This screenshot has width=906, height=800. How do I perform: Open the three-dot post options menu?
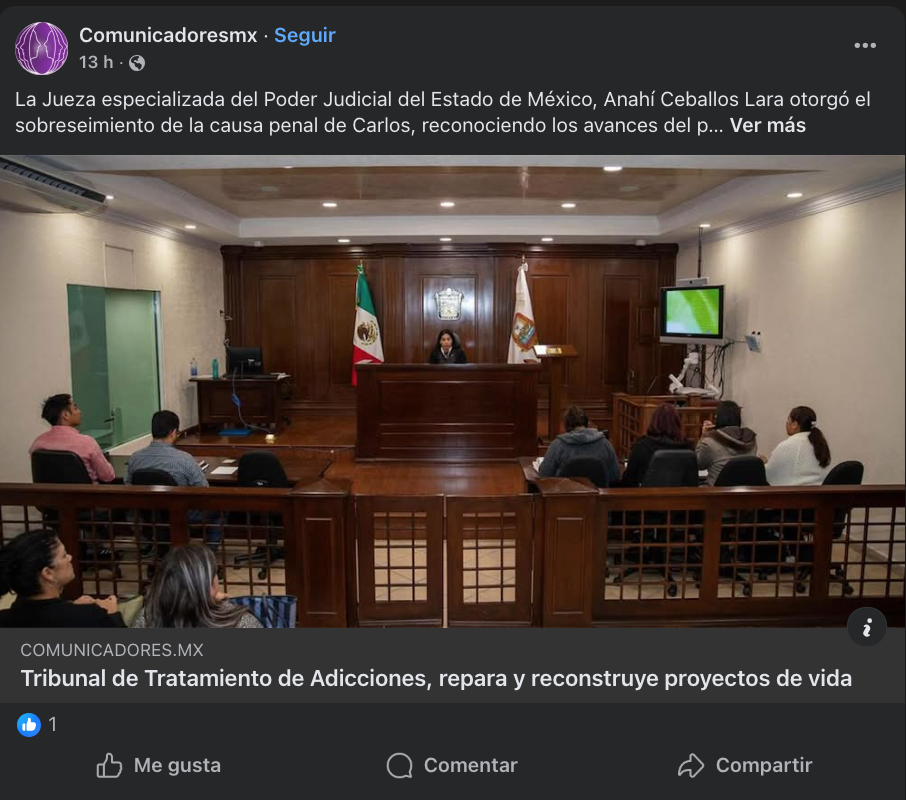pyautogui.click(x=865, y=46)
